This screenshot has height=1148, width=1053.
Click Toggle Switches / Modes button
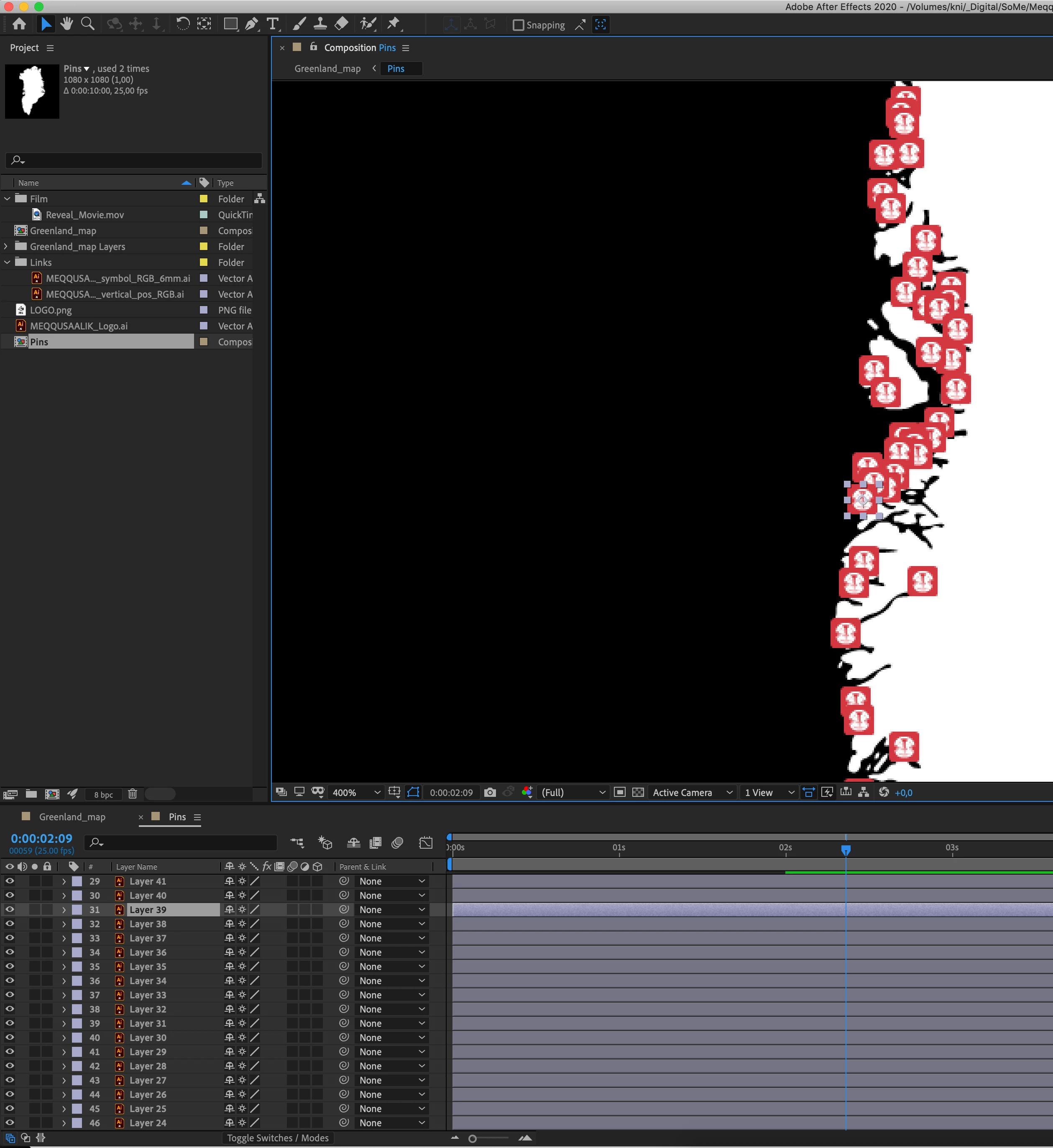[x=278, y=1138]
